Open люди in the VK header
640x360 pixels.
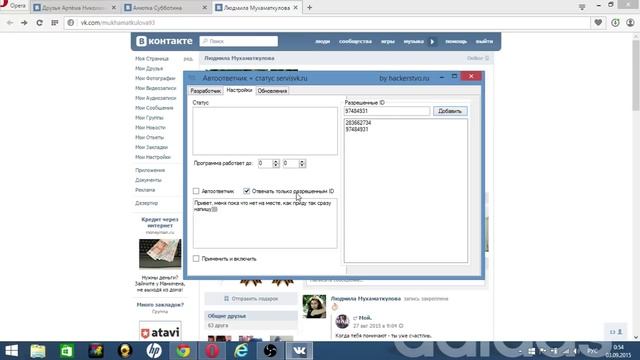(x=322, y=42)
